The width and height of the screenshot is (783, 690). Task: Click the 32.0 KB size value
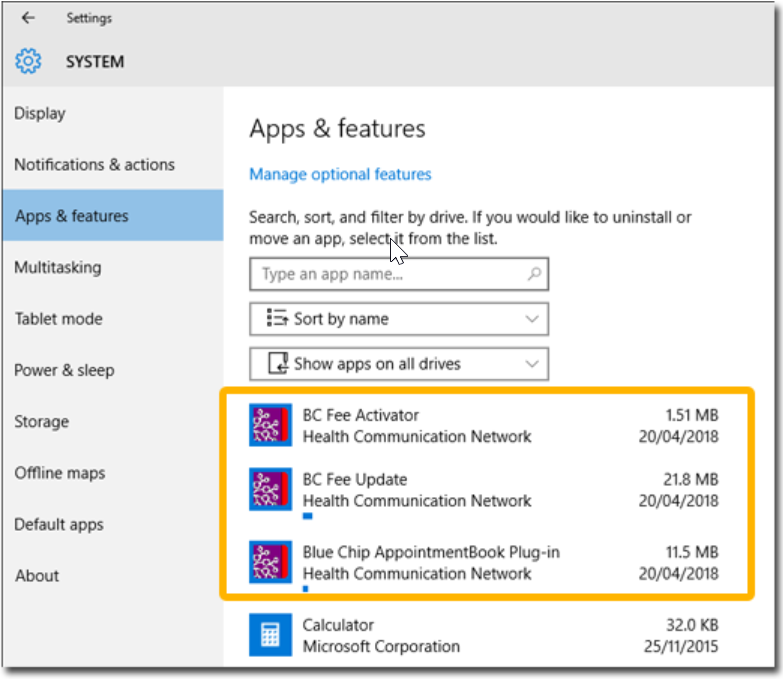692,625
